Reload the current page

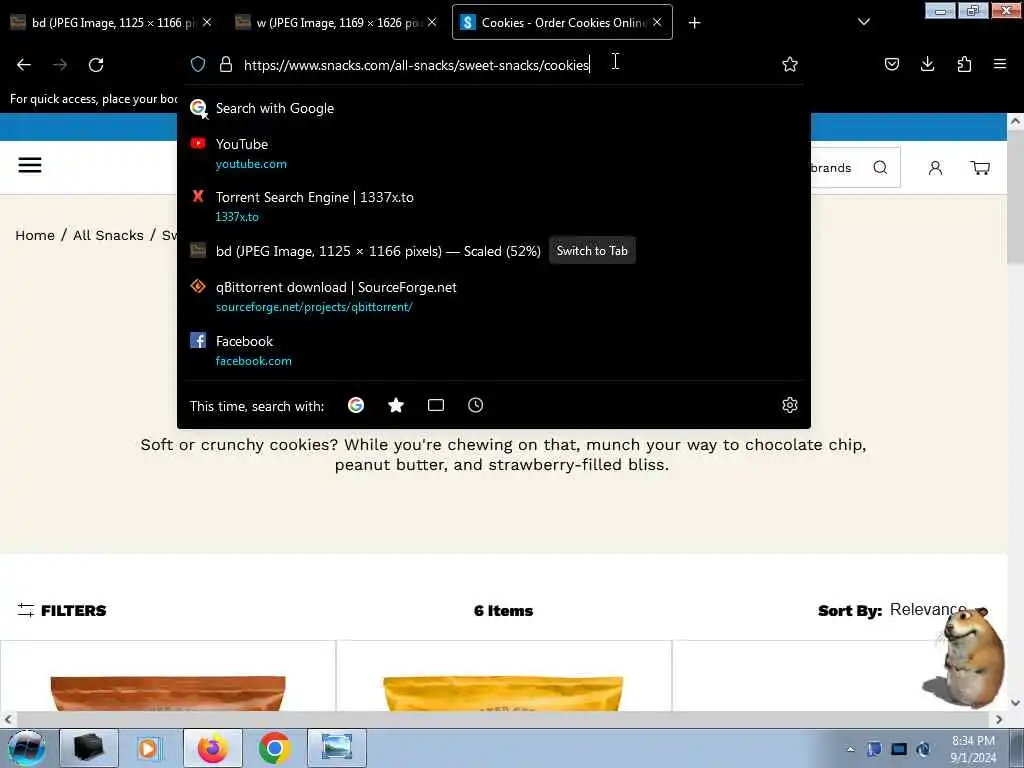point(96,65)
